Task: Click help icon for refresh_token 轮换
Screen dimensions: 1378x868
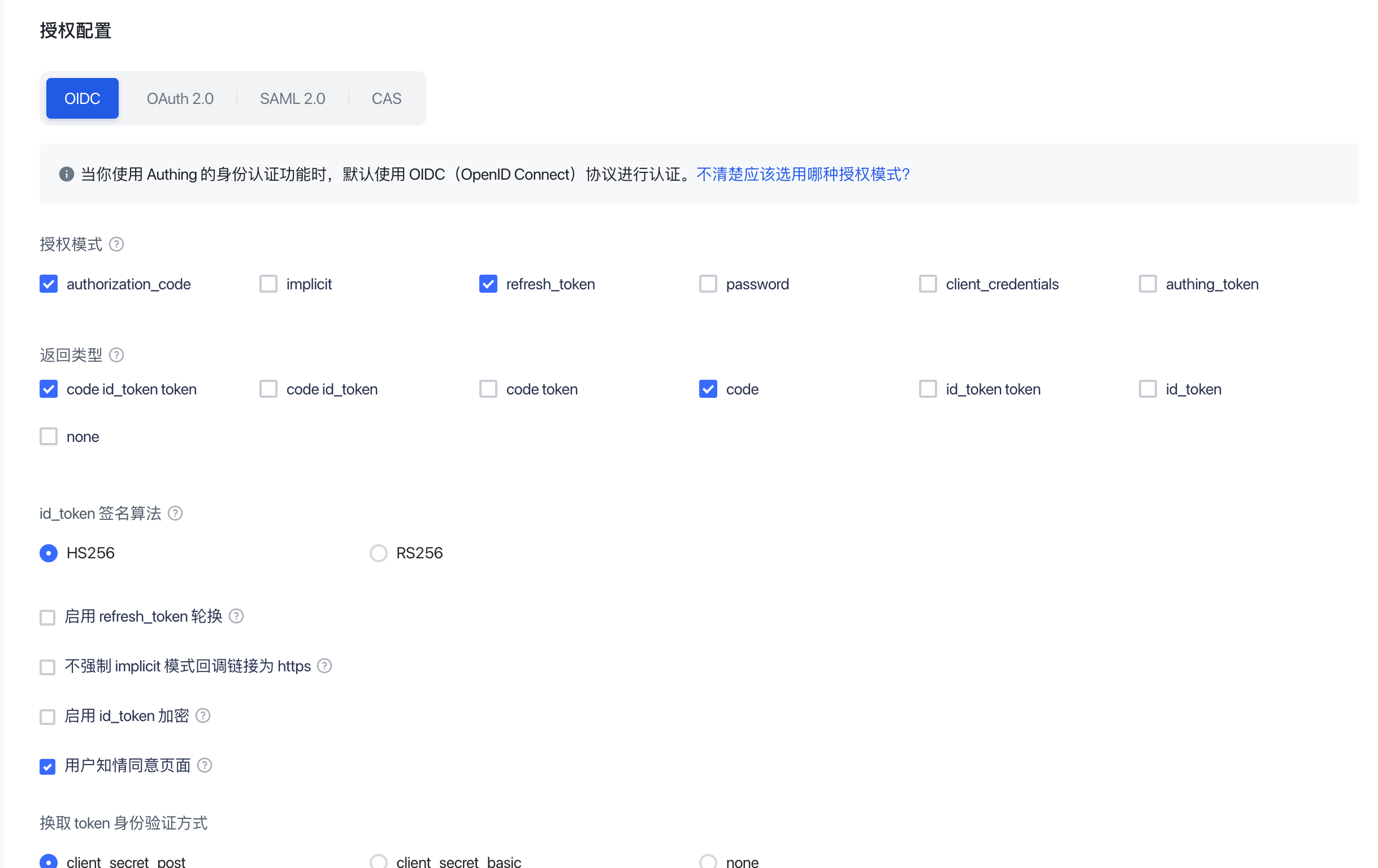Action: click(236, 615)
